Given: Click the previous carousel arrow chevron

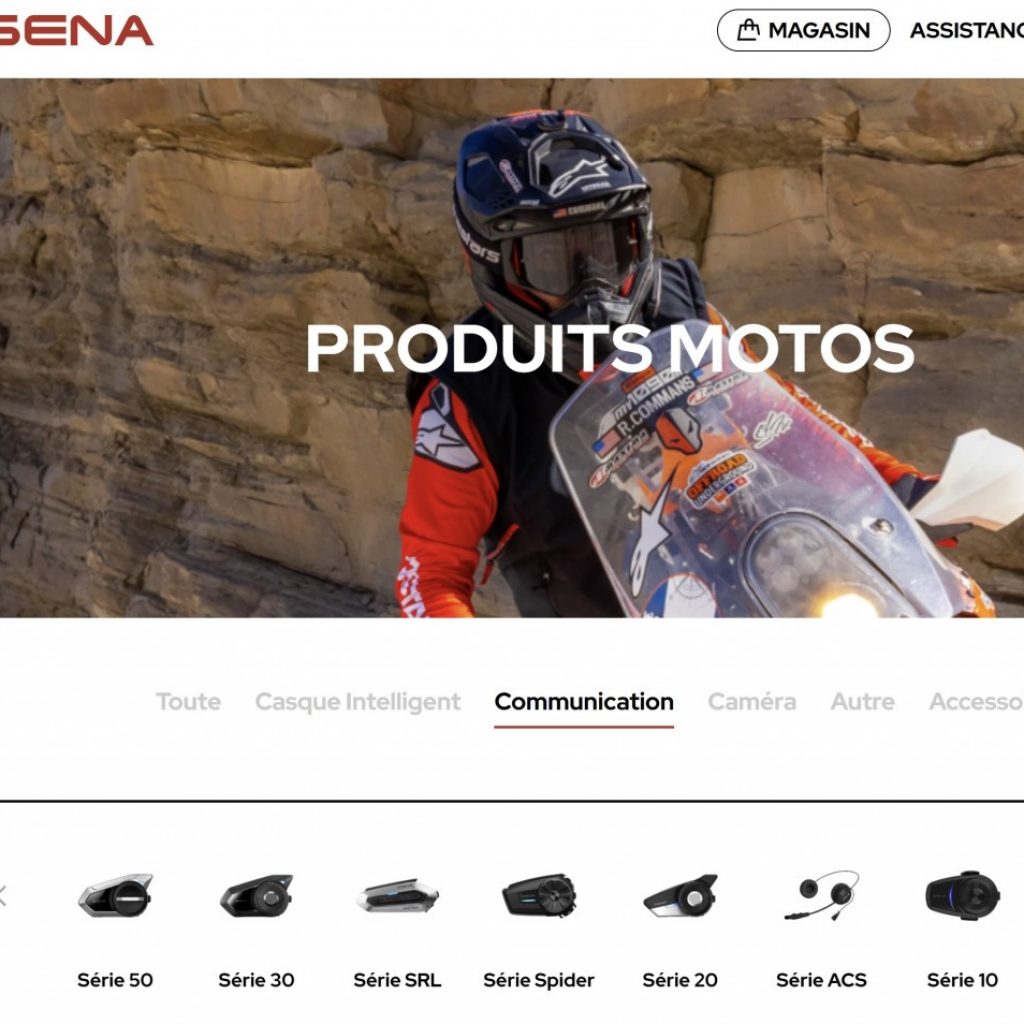Looking at the screenshot, I should tap(3, 896).
